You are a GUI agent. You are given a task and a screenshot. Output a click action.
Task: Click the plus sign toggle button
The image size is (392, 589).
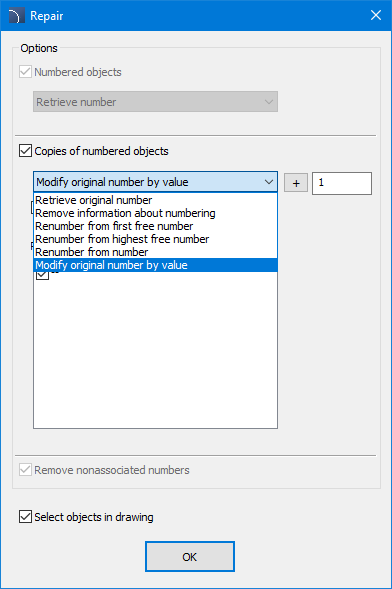pos(296,183)
